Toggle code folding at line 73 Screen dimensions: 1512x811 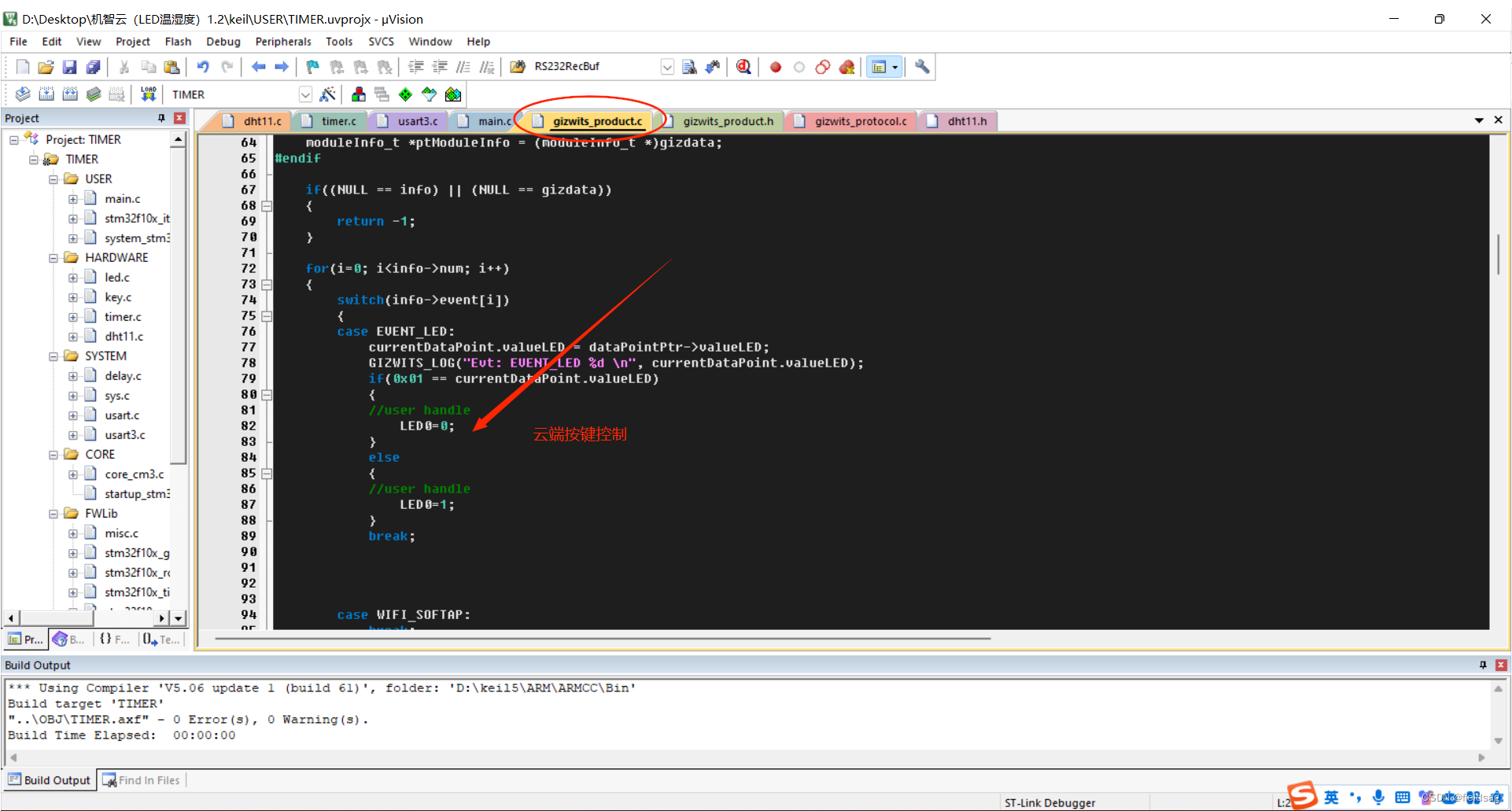pos(267,285)
